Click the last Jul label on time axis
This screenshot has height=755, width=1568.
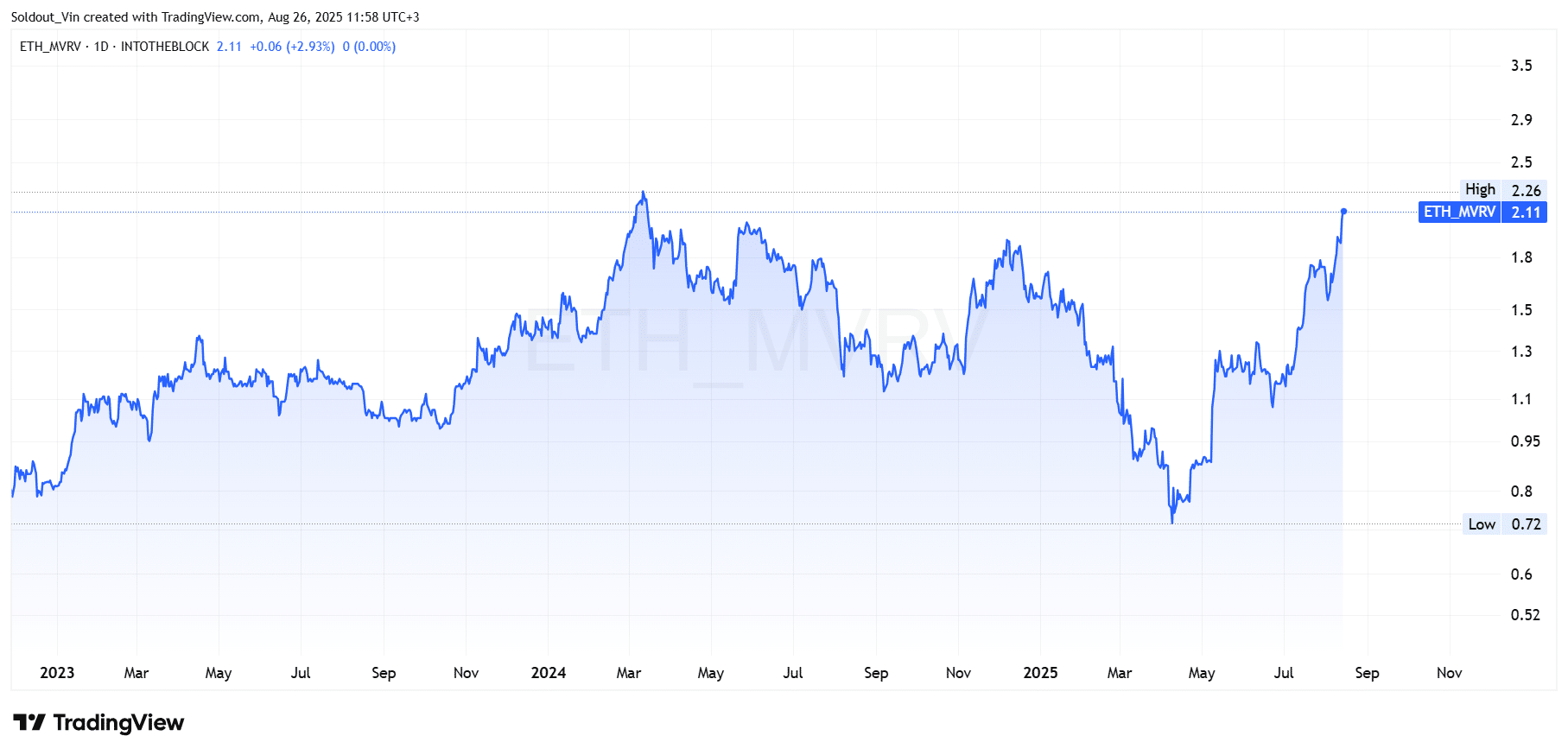1284,673
